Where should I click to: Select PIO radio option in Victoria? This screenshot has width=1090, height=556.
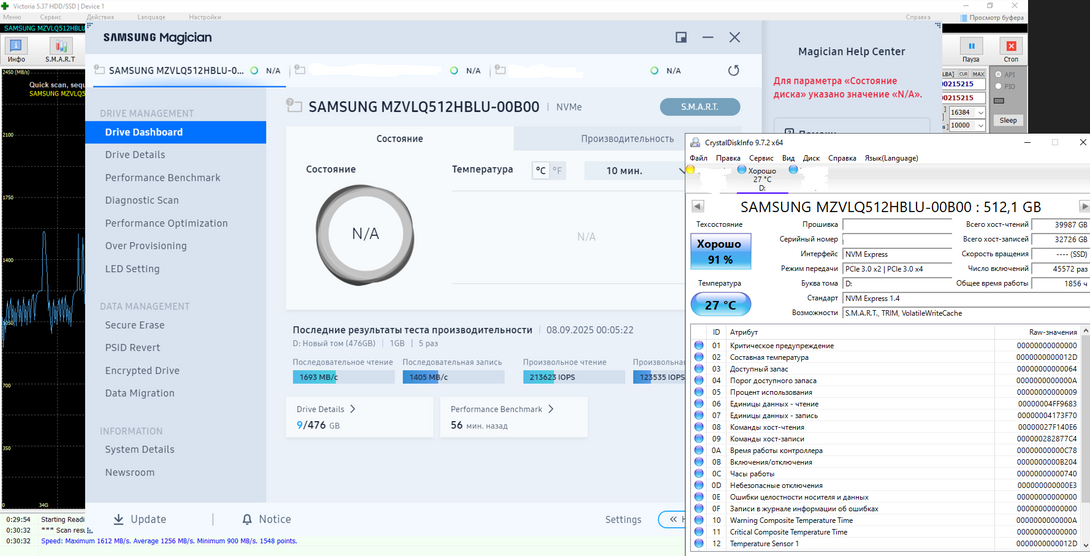(1005, 86)
